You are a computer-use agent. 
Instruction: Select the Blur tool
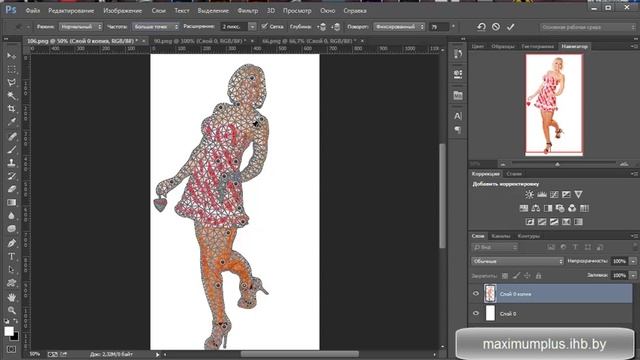pyautogui.click(x=11, y=216)
